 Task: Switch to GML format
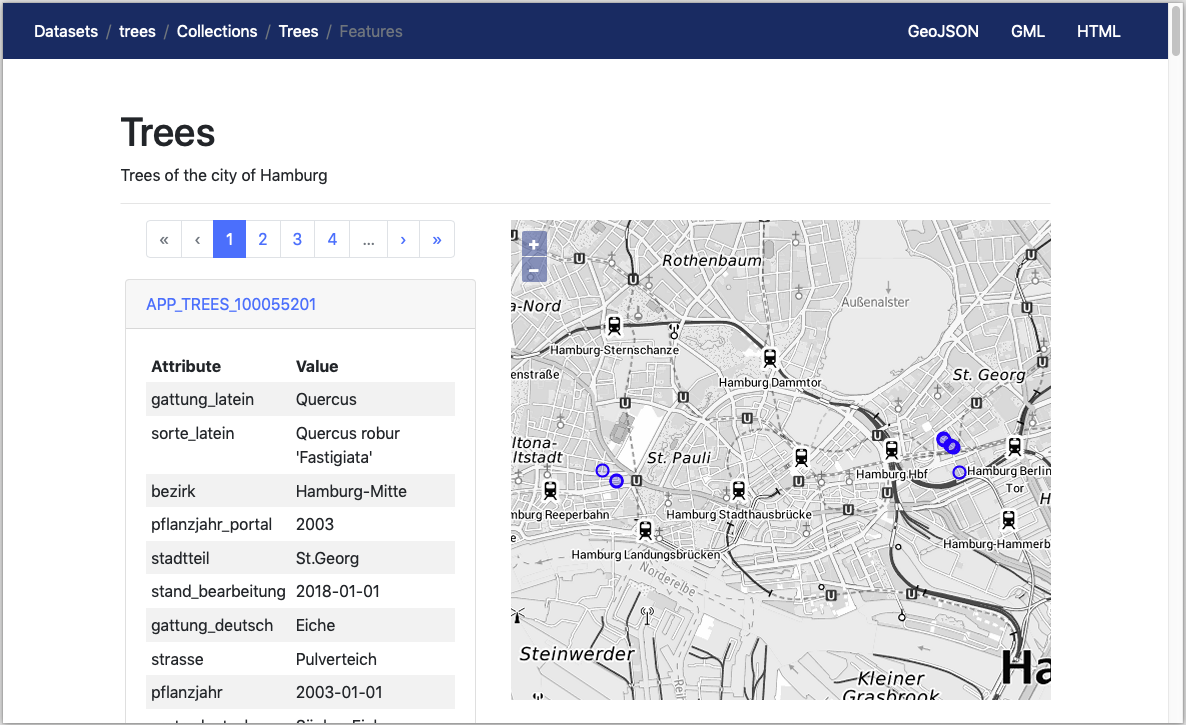pyautogui.click(x=1027, y=31)
